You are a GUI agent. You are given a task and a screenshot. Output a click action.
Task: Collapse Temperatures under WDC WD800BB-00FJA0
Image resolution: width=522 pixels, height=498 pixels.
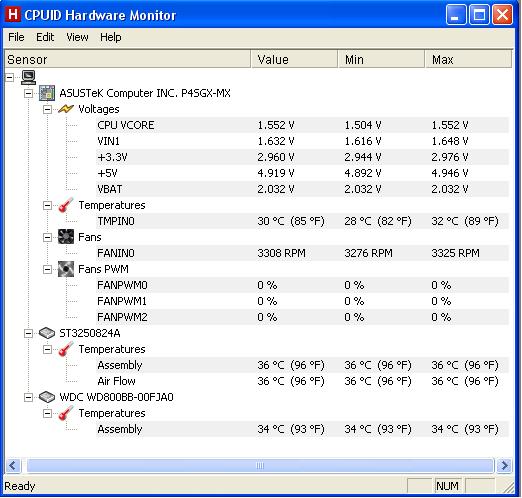47,413
